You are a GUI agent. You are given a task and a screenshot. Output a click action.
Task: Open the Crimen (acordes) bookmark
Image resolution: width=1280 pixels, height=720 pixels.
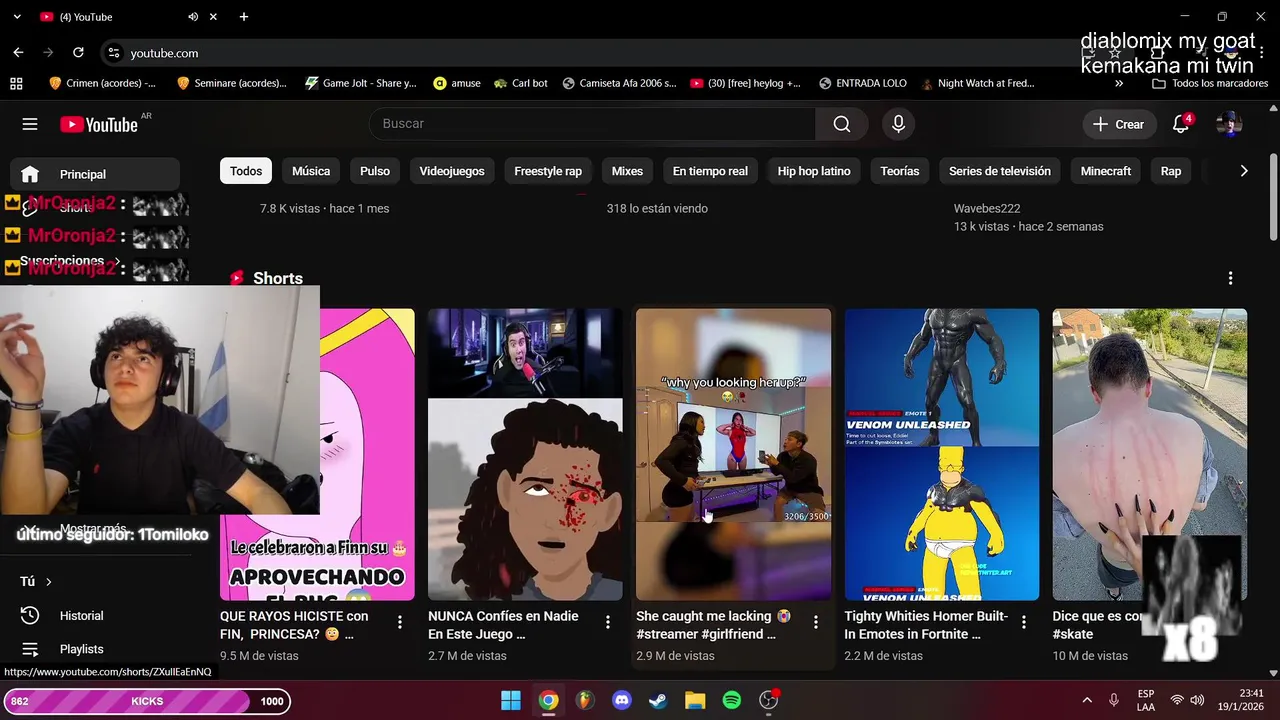click(102, 83)
